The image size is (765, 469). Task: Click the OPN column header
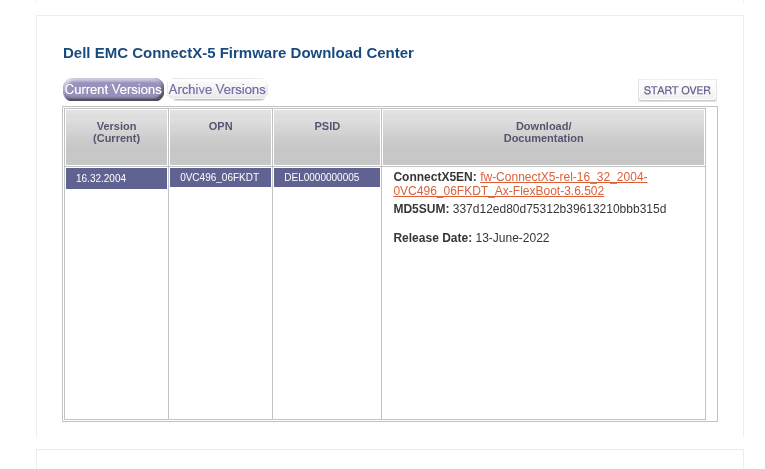coord(220,127)
